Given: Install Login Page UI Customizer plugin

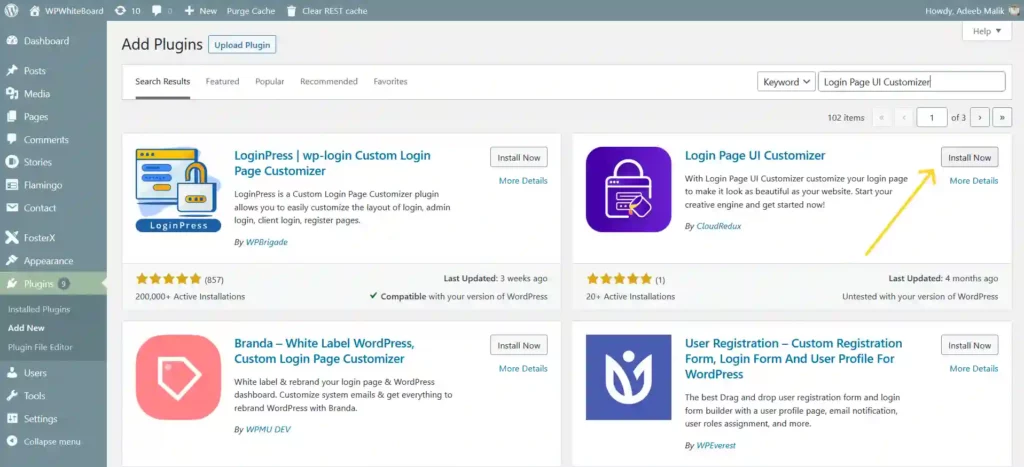Looking at the screenshot, I should 969,157.
